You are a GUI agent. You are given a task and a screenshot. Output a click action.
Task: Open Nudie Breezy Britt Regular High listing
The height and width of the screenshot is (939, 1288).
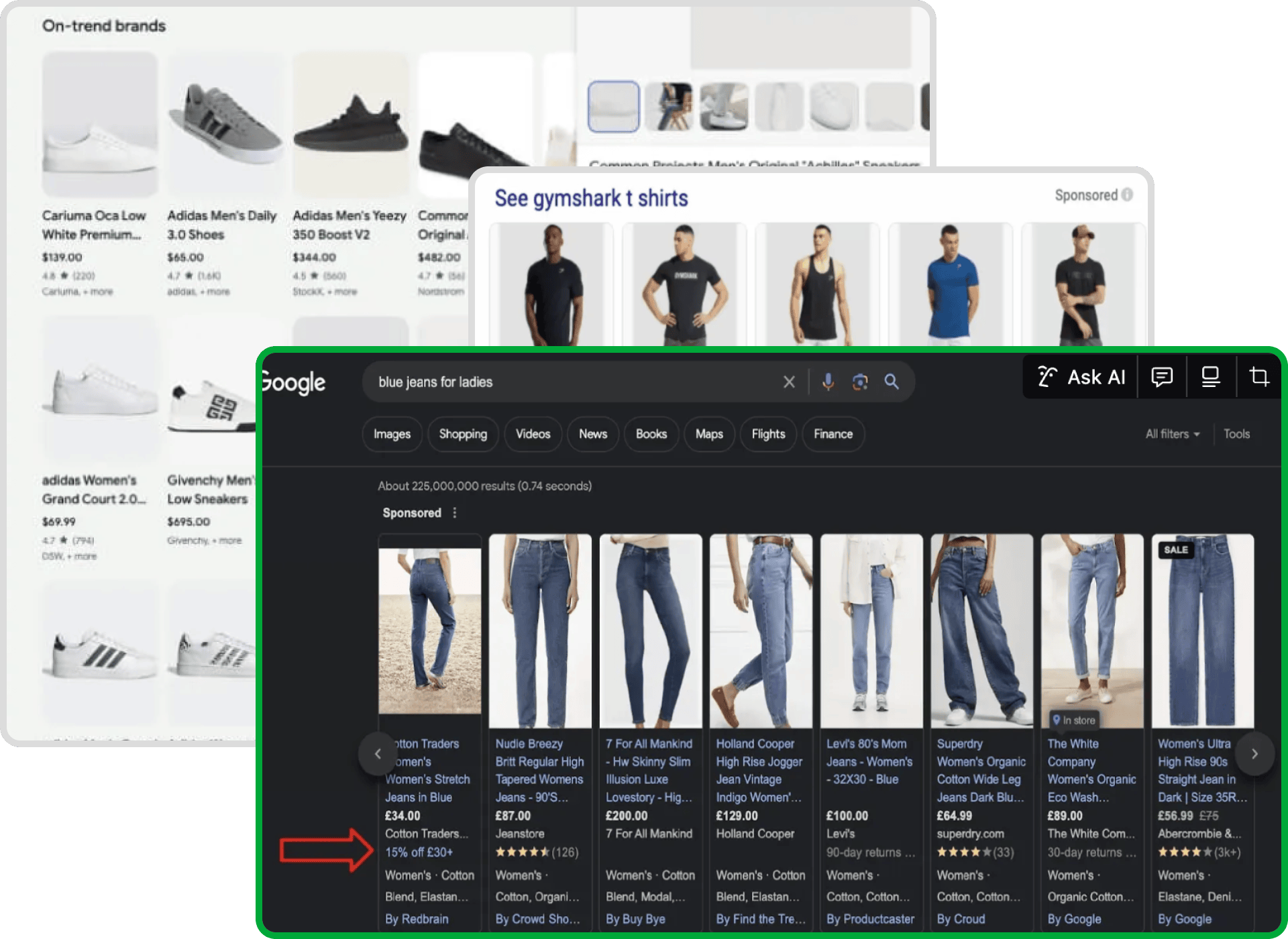[x=539, y=771]
